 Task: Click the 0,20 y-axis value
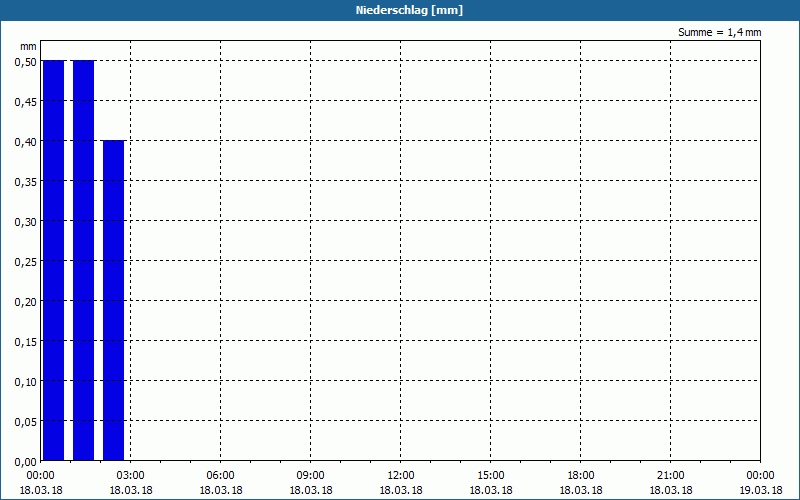click(x=26, y=302)
